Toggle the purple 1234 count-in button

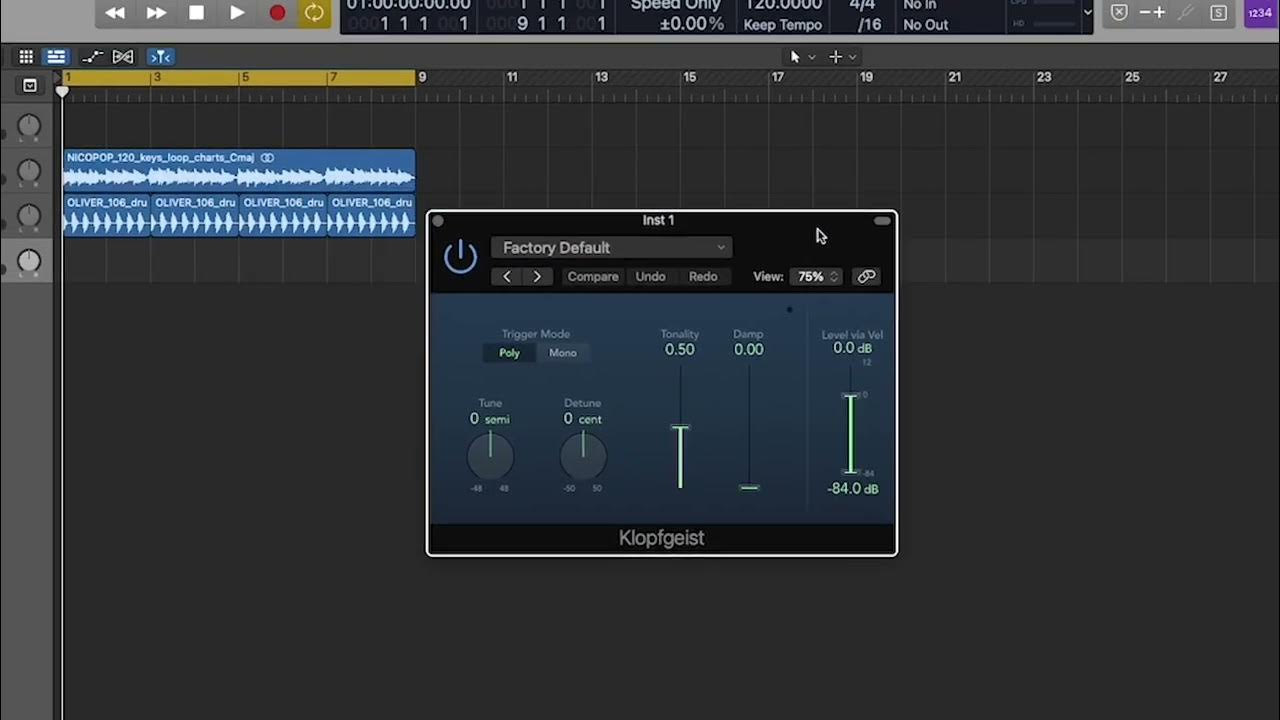tap(1259, 13)
